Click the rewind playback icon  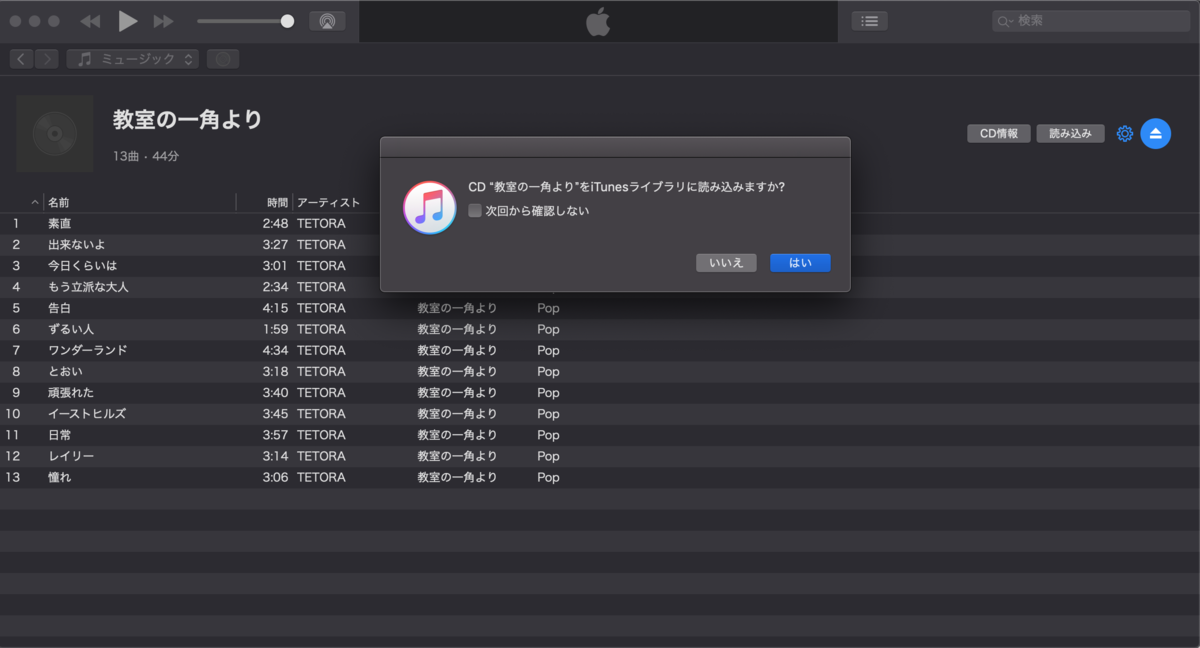[91, 20]
